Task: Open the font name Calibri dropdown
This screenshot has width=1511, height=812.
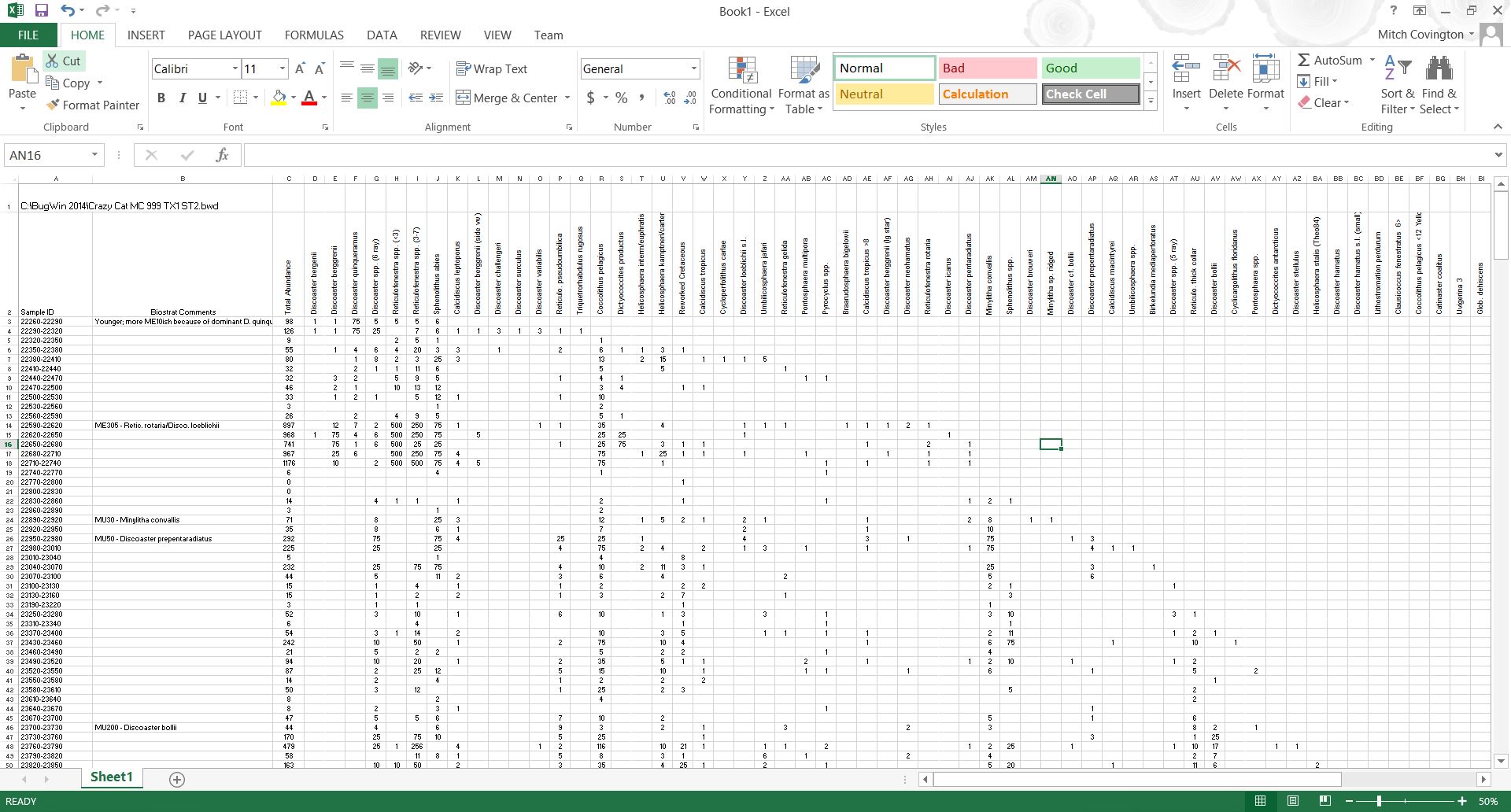Action: pos(235,69)
